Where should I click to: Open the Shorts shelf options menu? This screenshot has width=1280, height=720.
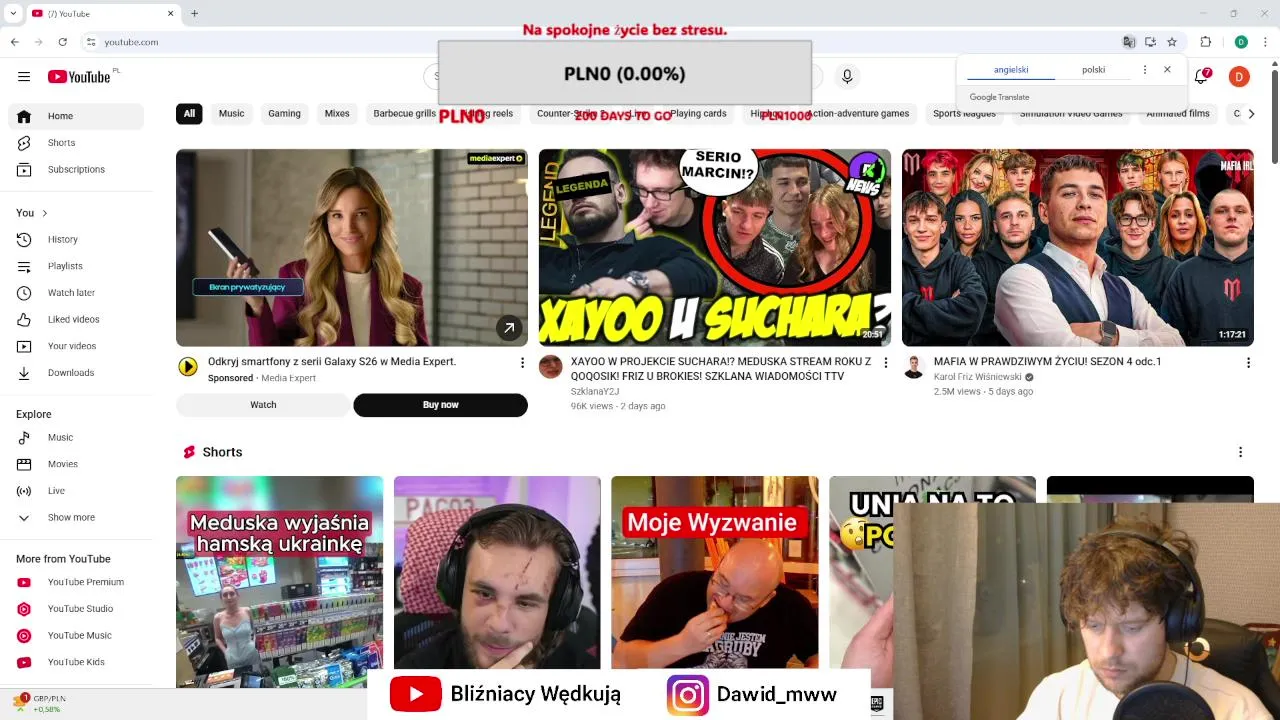point(1240,452)
